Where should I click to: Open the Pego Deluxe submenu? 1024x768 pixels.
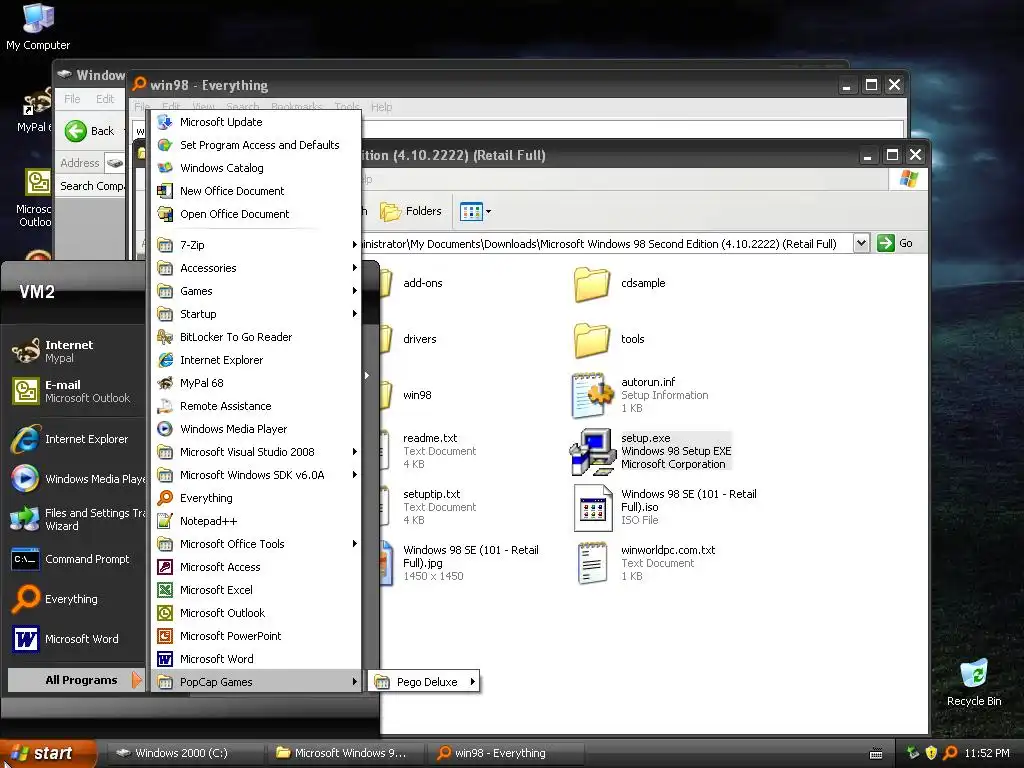click(x=424, y=682)
